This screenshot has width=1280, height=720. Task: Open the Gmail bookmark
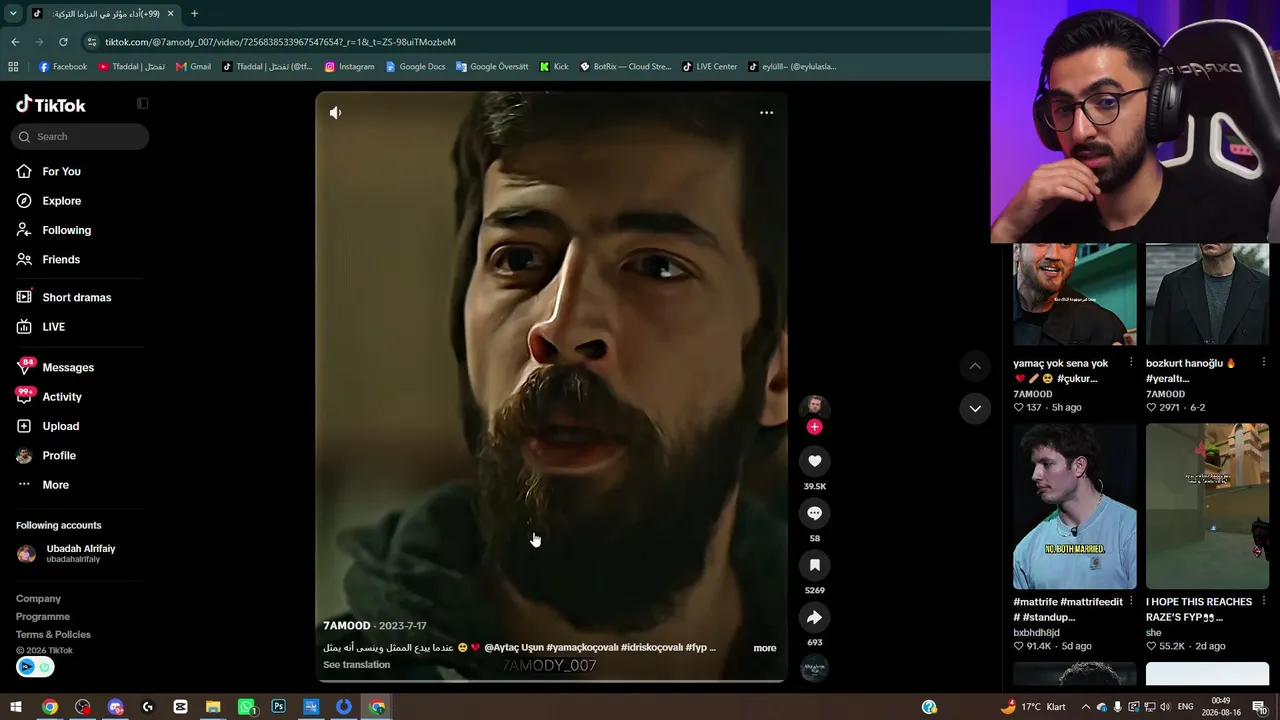point(193,67)
